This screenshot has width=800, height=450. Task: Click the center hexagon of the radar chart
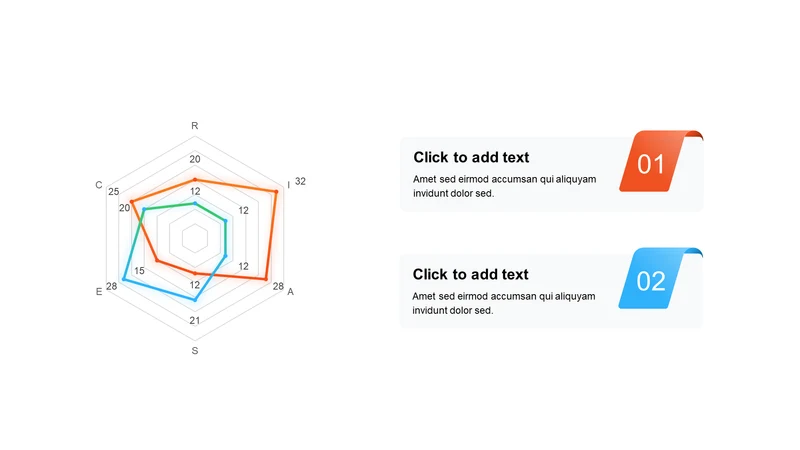[x=195, y=239]
